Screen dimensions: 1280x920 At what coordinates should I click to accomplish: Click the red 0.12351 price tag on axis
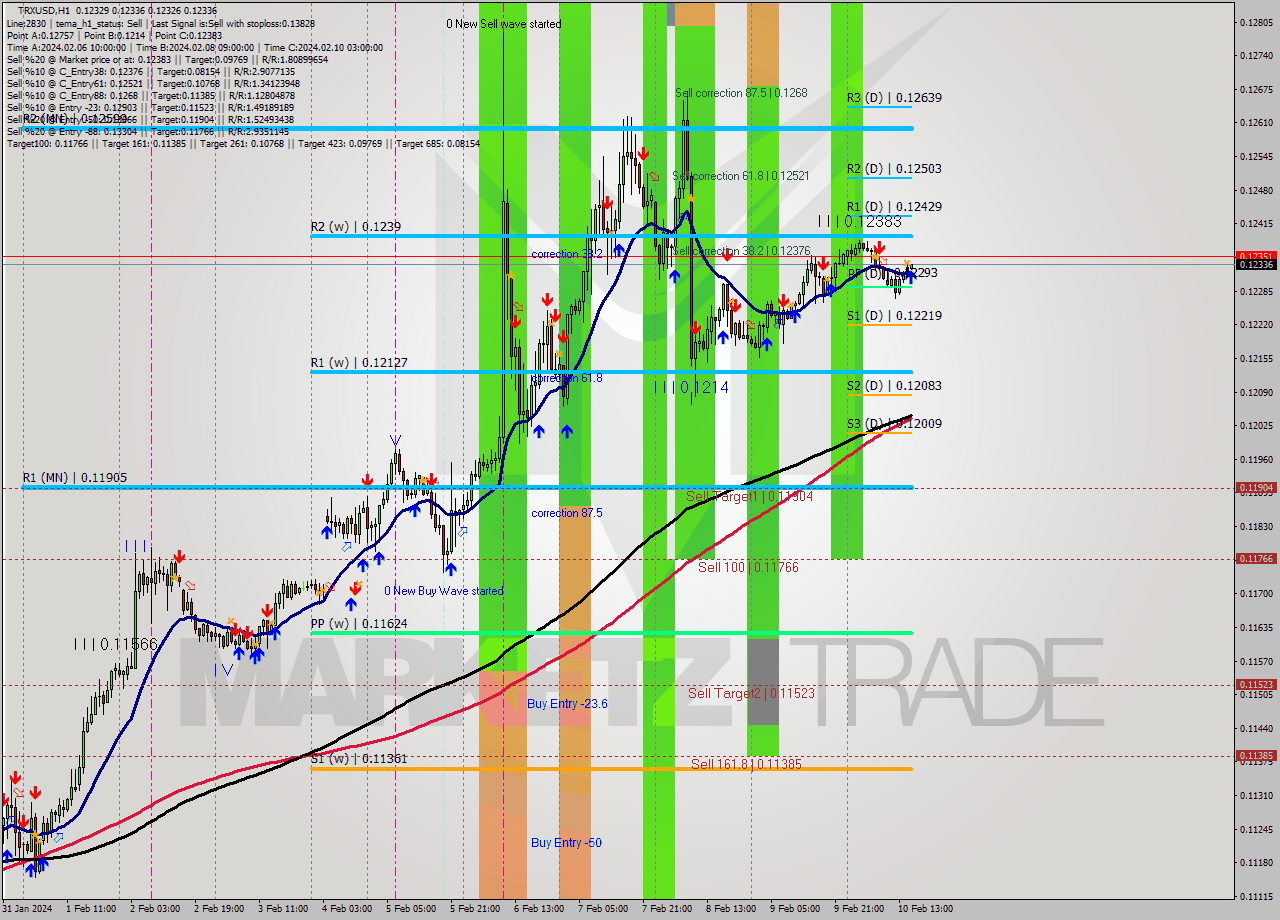point(1256,256)
